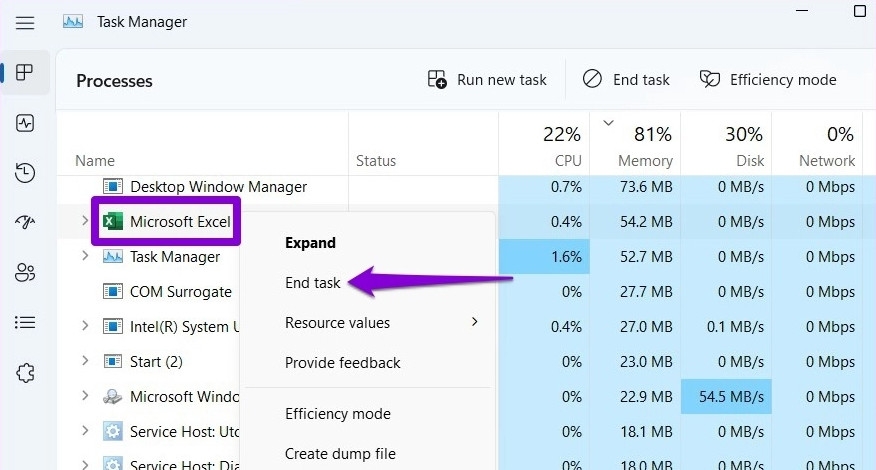Open the Services page in sidebar
The height and width of the screenshot is (470, 876).
(25, 373)
